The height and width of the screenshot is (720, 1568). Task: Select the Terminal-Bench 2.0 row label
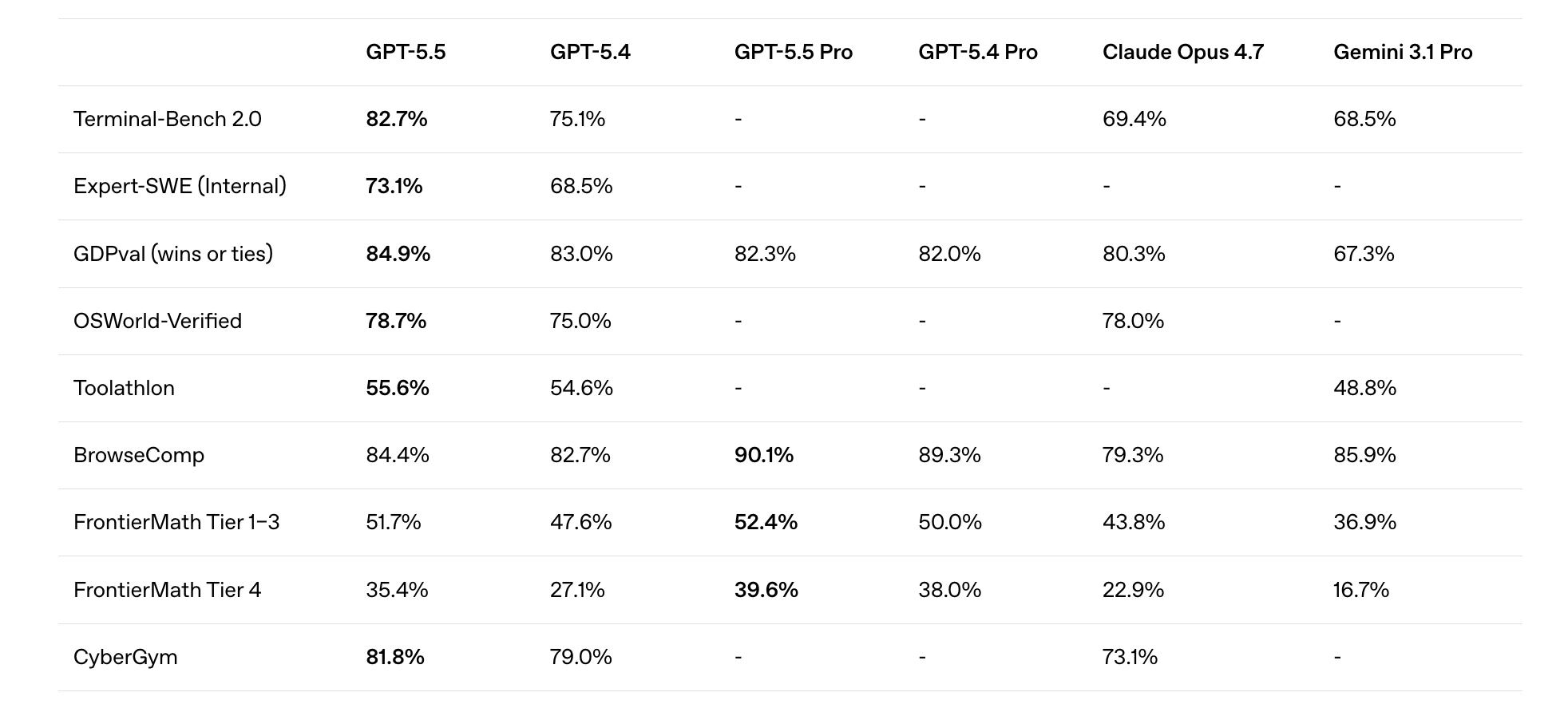[x=167, y=119]
